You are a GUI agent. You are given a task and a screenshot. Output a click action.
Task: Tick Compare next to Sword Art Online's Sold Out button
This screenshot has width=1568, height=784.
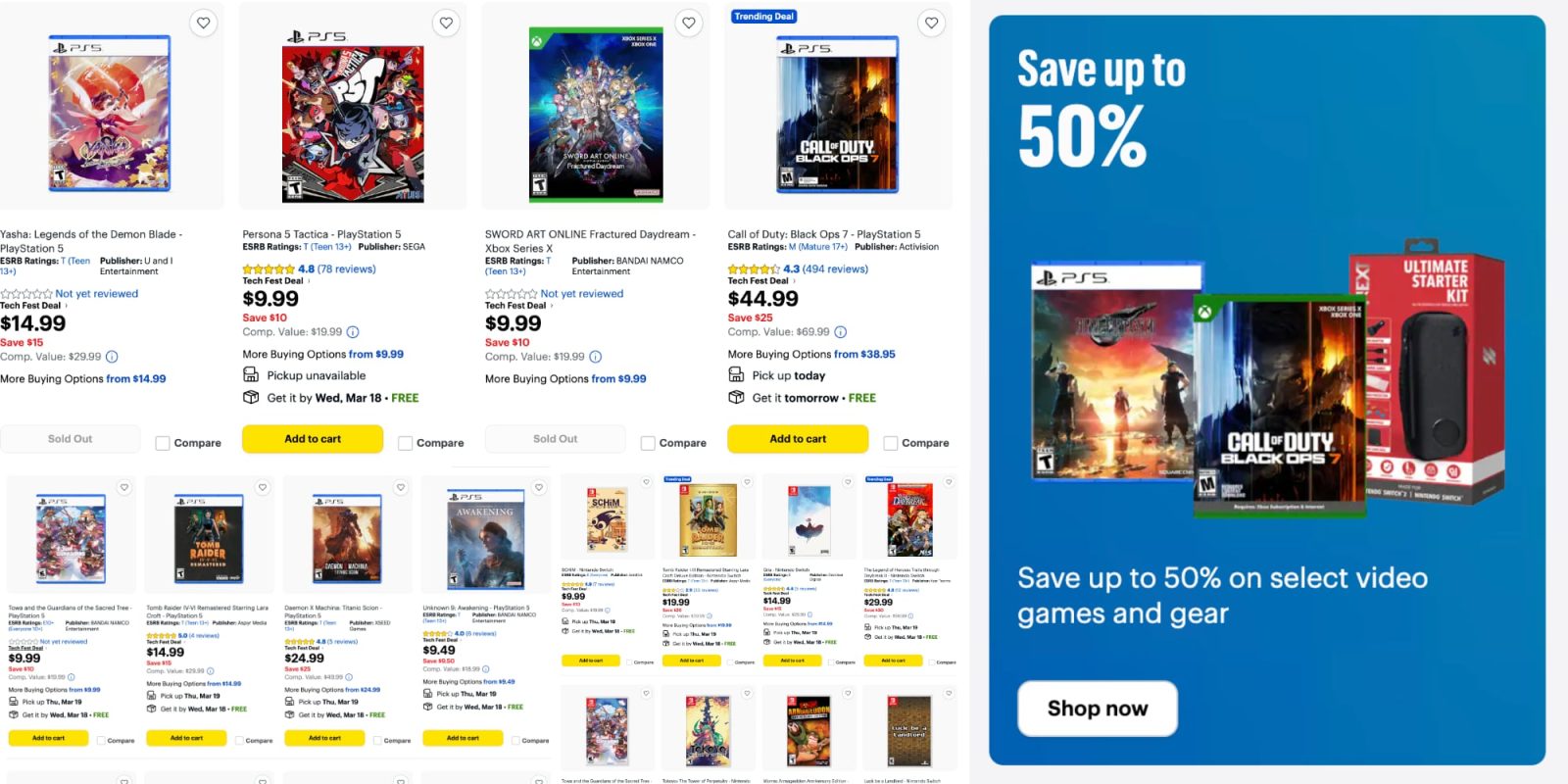pyautogui.click(x=647, y=442)
